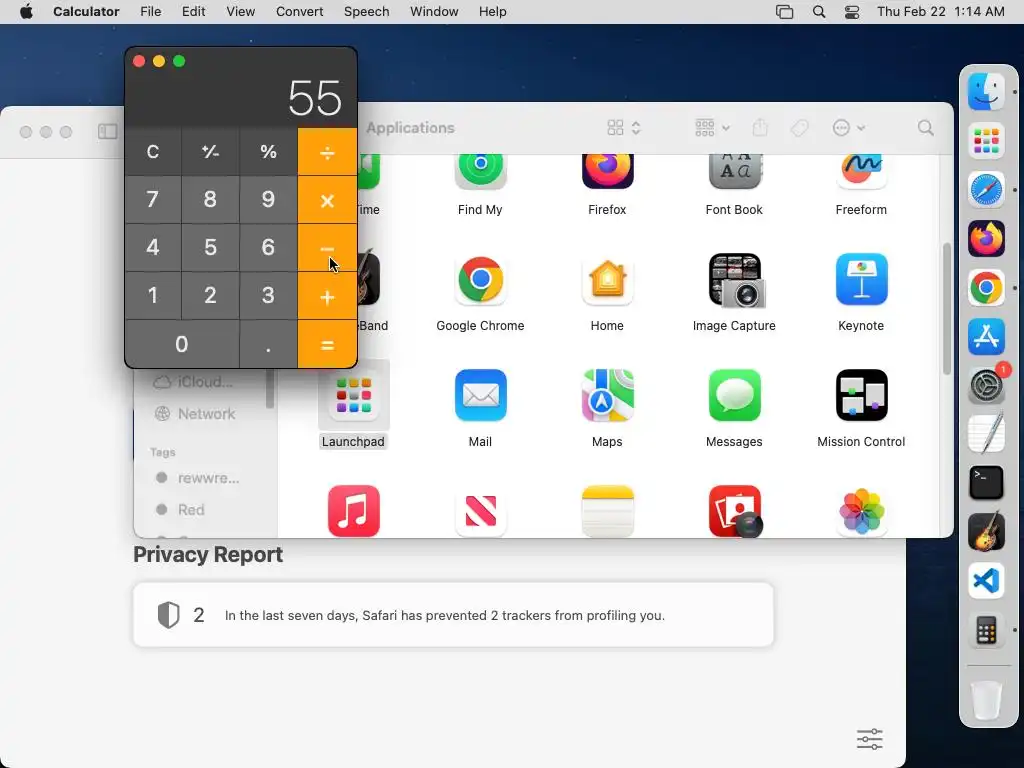Open the Finder view mode switcher

(x=624, y=128)
